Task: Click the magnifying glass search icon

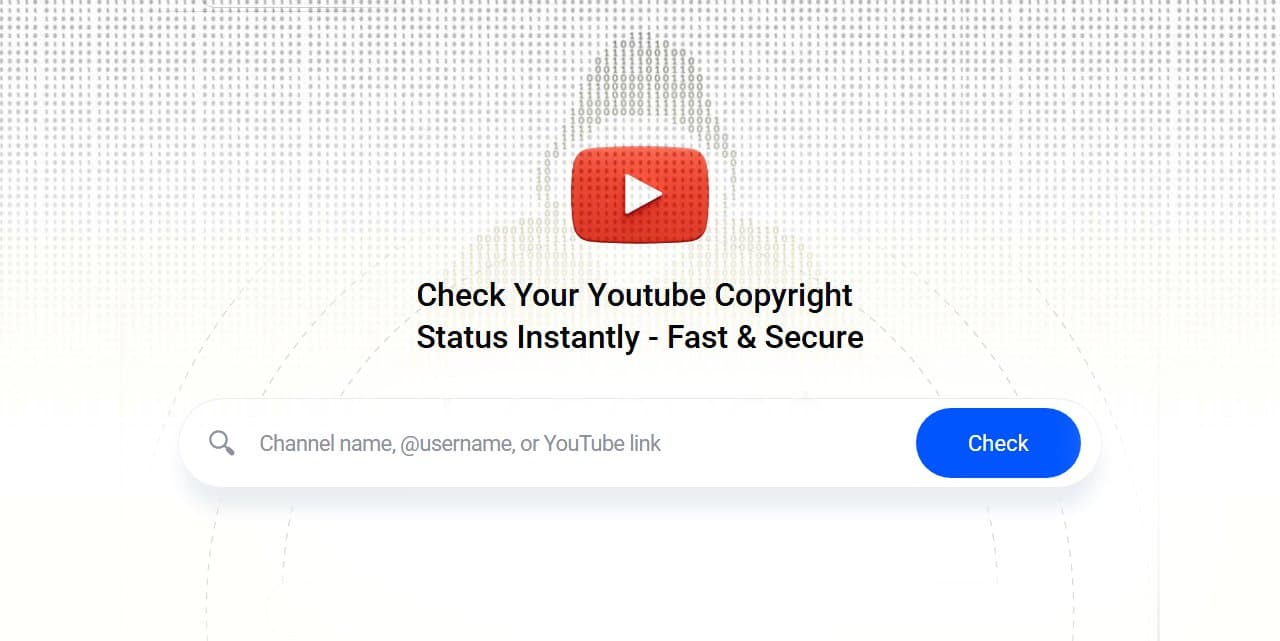Action: click(222, 443)
